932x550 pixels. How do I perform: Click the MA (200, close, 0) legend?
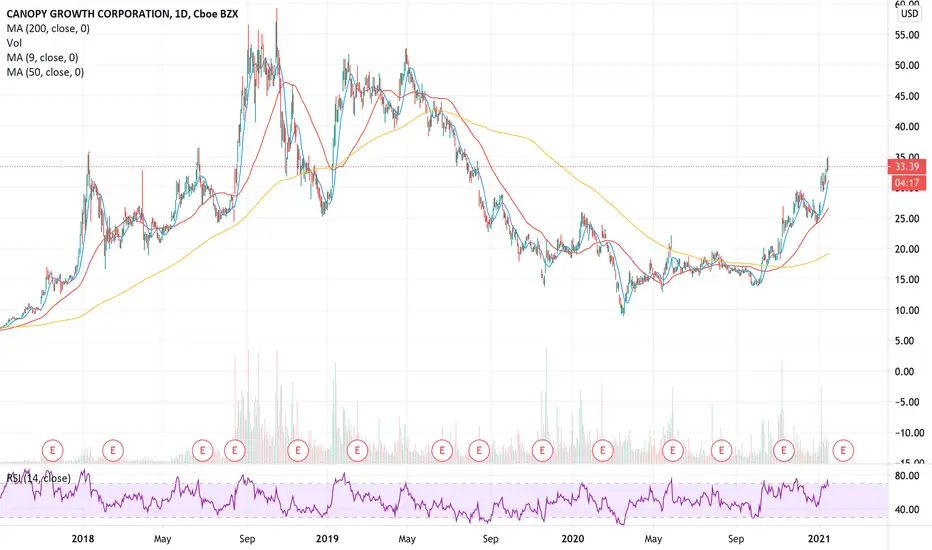coord(48,28)
